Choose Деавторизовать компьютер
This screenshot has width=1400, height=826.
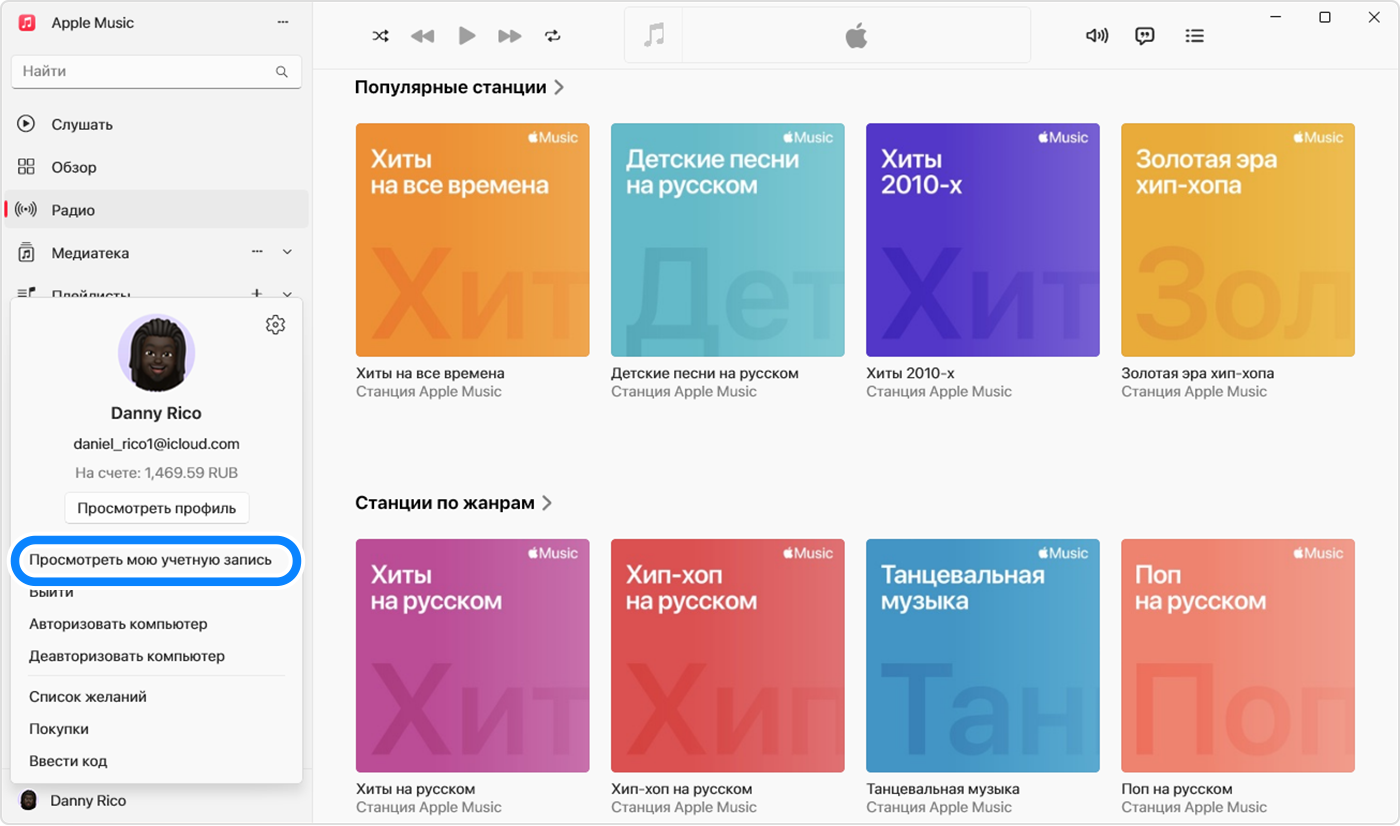point(127,656)
